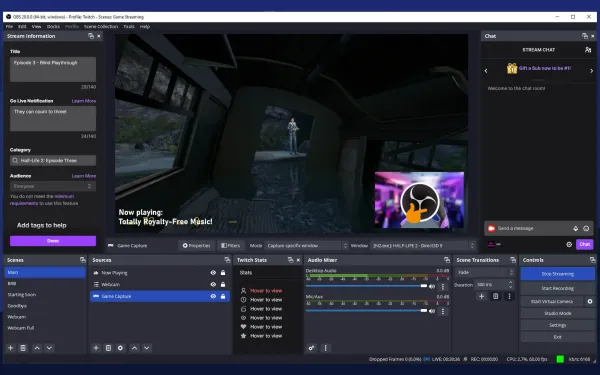Image resolution: width=600 pixels, height=375 pixels.
Task: Open the capture Window dropdown
Action: pos(423,246)
